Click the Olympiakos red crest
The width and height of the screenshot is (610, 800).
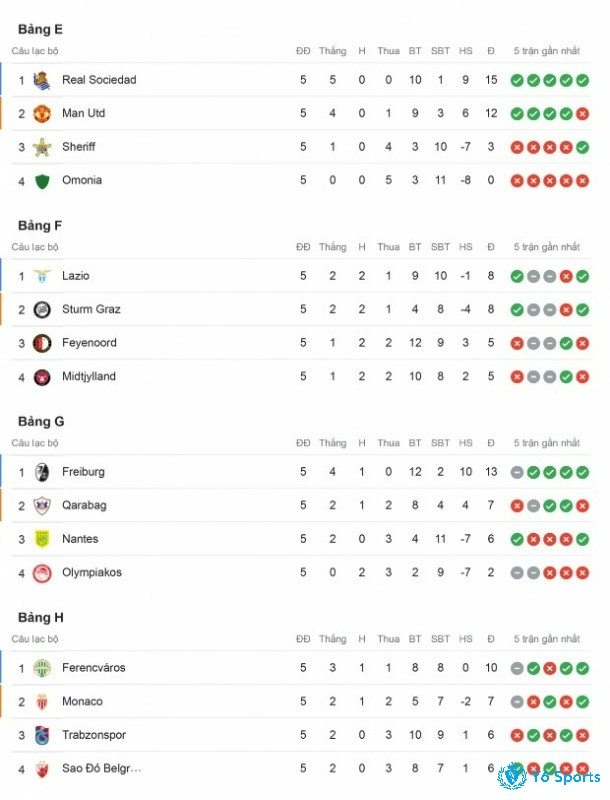[42, 573]
